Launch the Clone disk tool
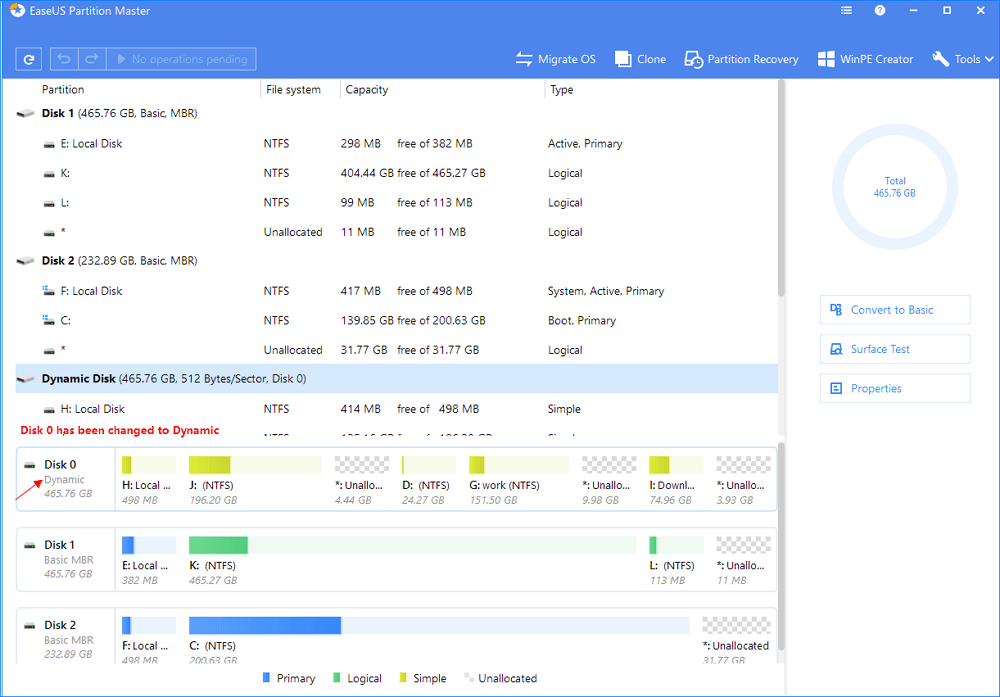 [640, 59]
